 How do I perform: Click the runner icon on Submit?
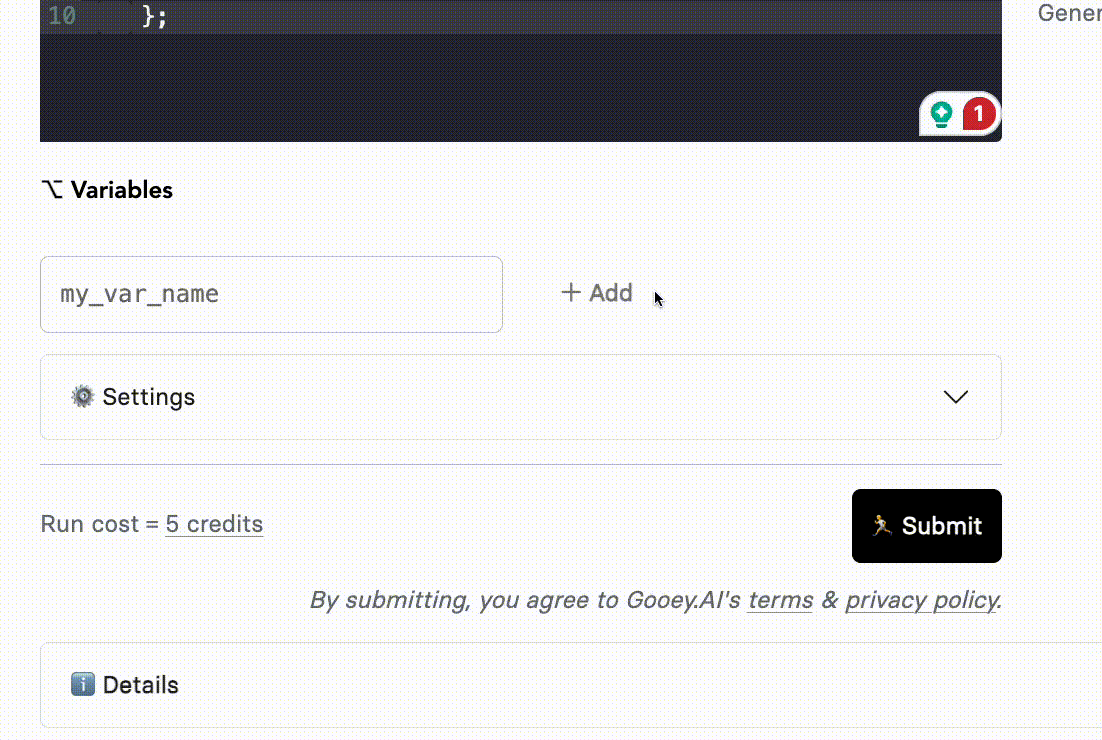coord(881,526)
